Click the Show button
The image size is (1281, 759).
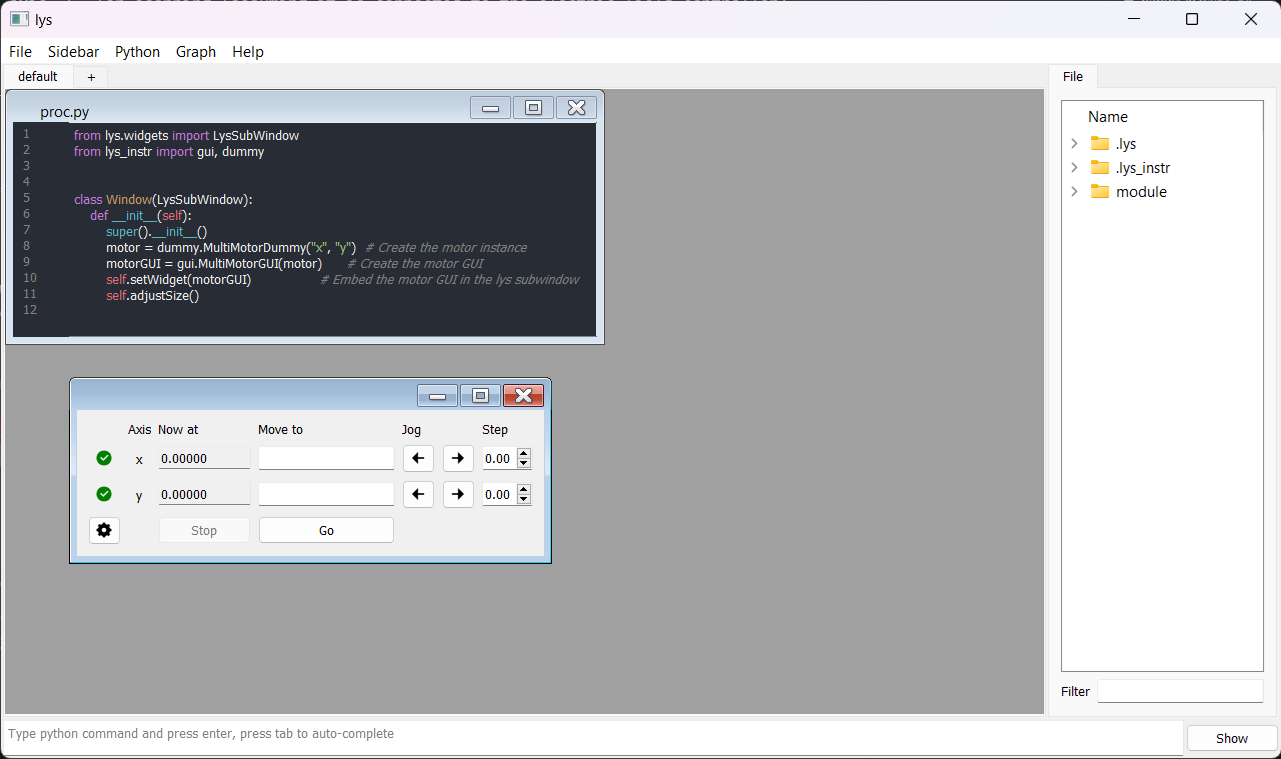(1231, 738)
